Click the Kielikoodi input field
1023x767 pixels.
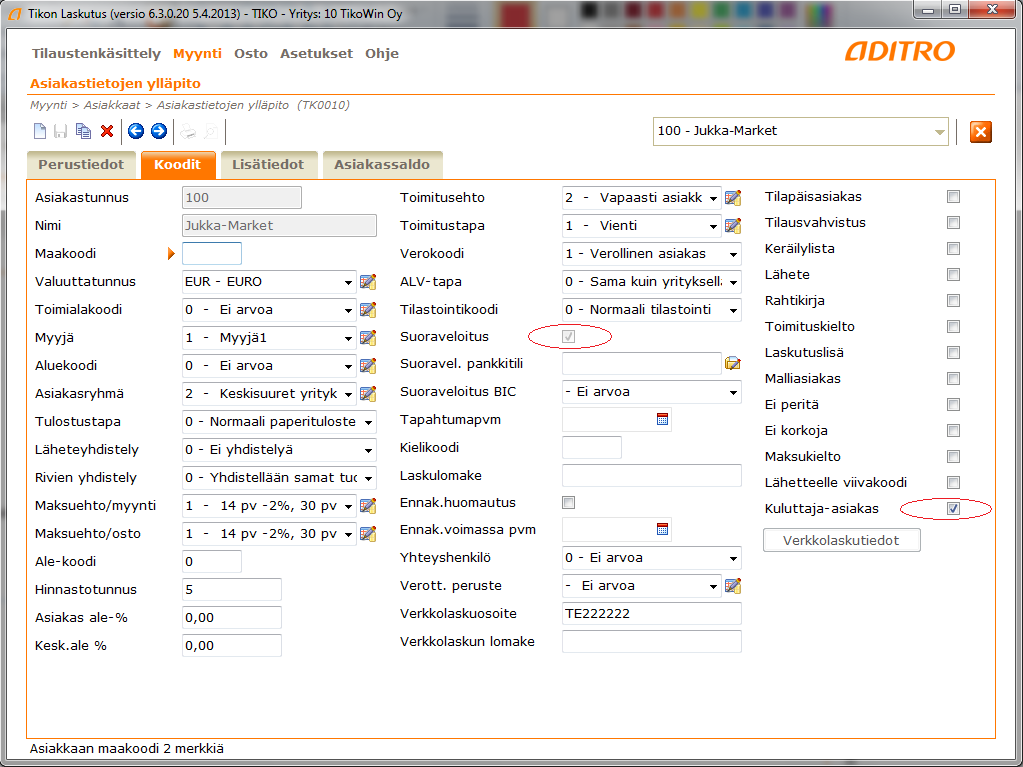click(592, 447)
